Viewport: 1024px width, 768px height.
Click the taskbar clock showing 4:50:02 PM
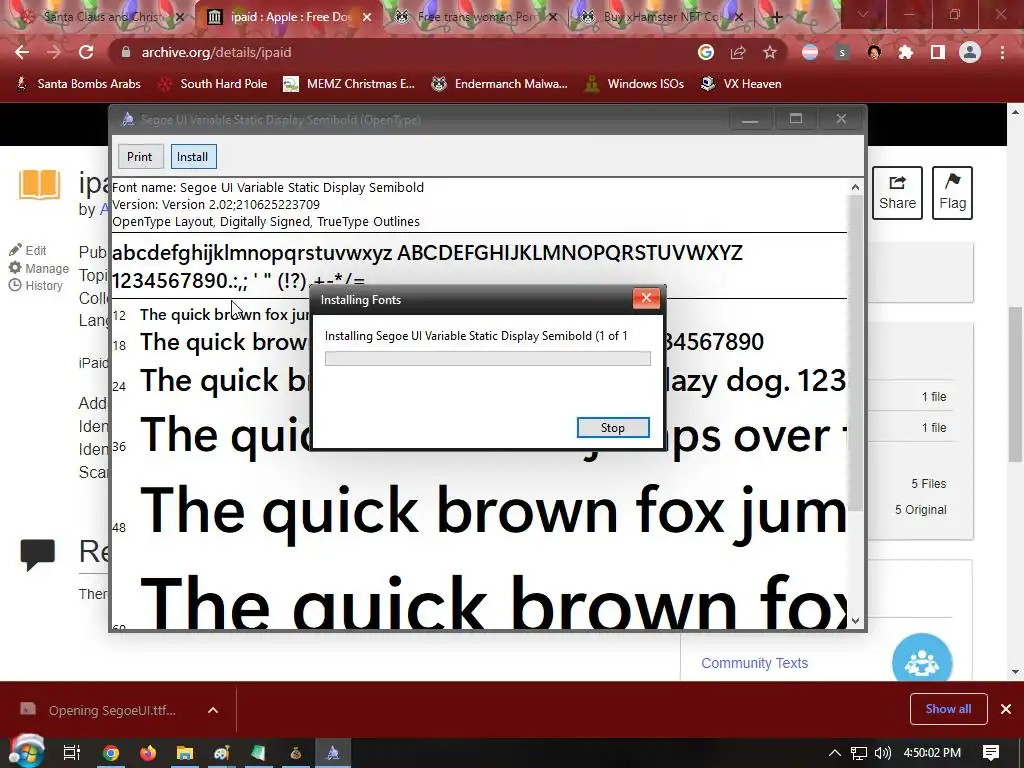click(x=932, y=753)
